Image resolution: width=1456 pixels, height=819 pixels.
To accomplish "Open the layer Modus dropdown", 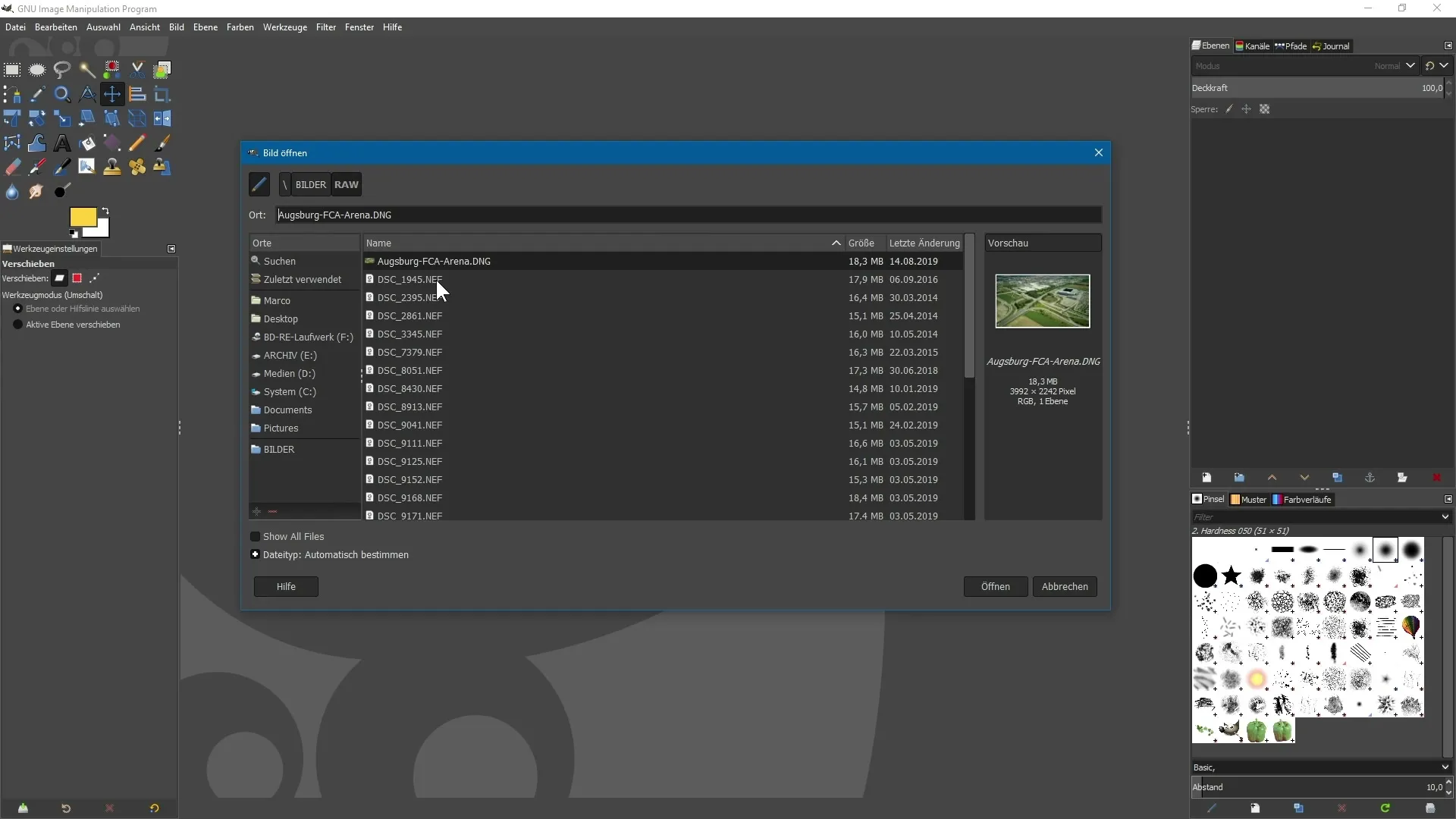I will (x=1304, y=66).
